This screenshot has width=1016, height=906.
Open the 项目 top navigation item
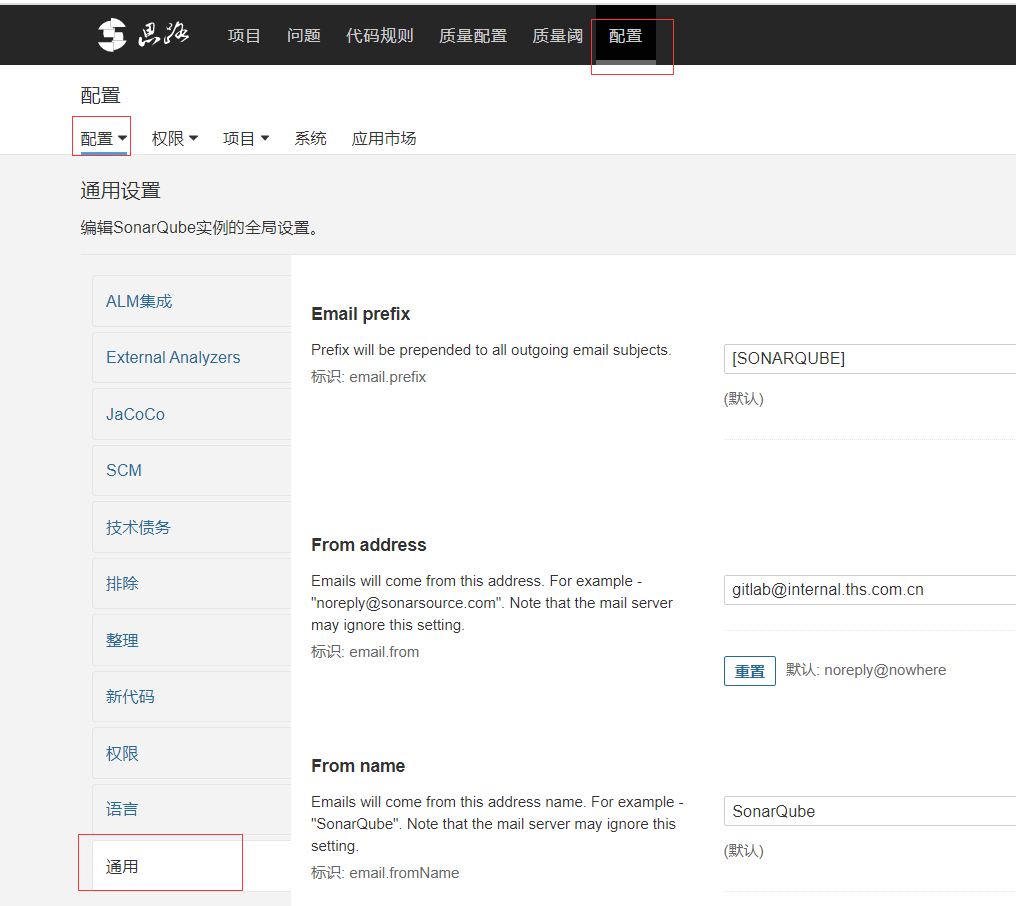(x=244, y=36)
